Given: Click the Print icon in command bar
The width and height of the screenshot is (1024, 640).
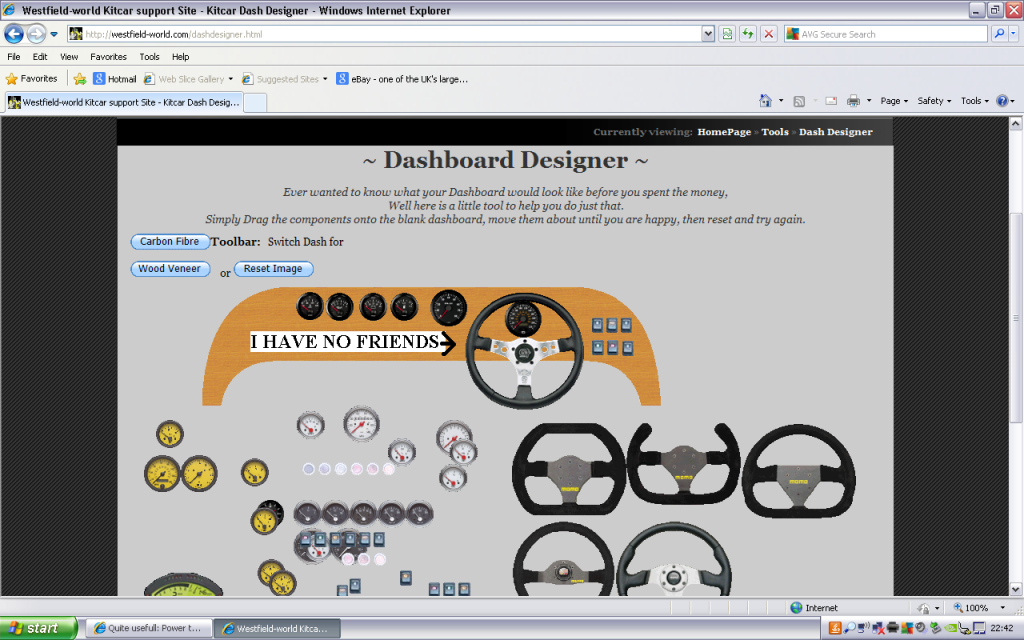Looking at the screenshot, I should coord(853,101).
